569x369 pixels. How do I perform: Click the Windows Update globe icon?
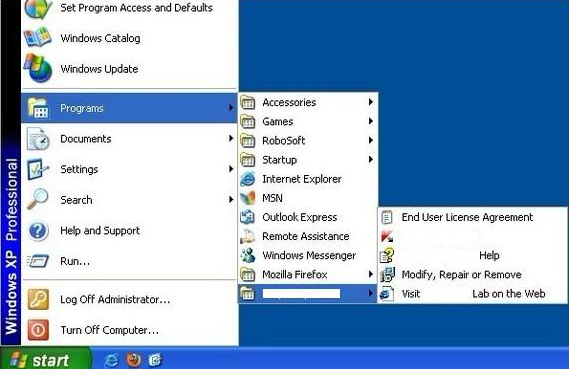tap(38, 68)
